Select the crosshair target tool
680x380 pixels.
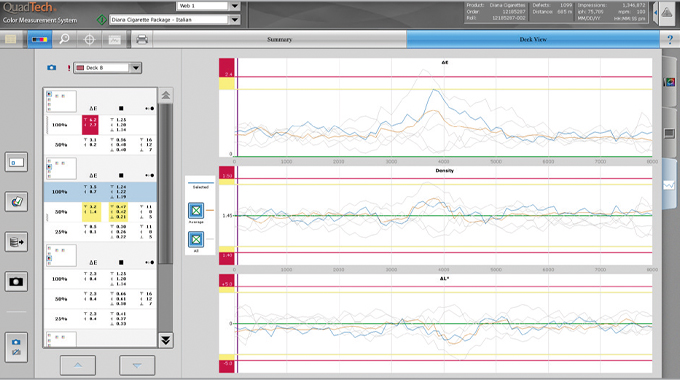(x=89, y=39)
